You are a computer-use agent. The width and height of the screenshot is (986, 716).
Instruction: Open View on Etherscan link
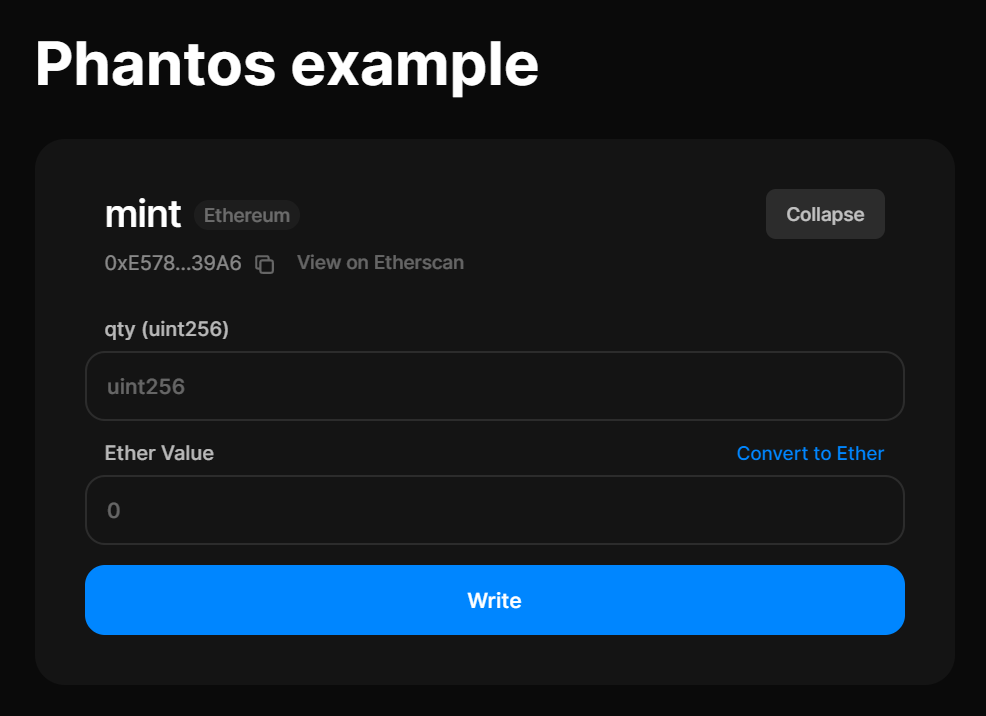(380, 263)
